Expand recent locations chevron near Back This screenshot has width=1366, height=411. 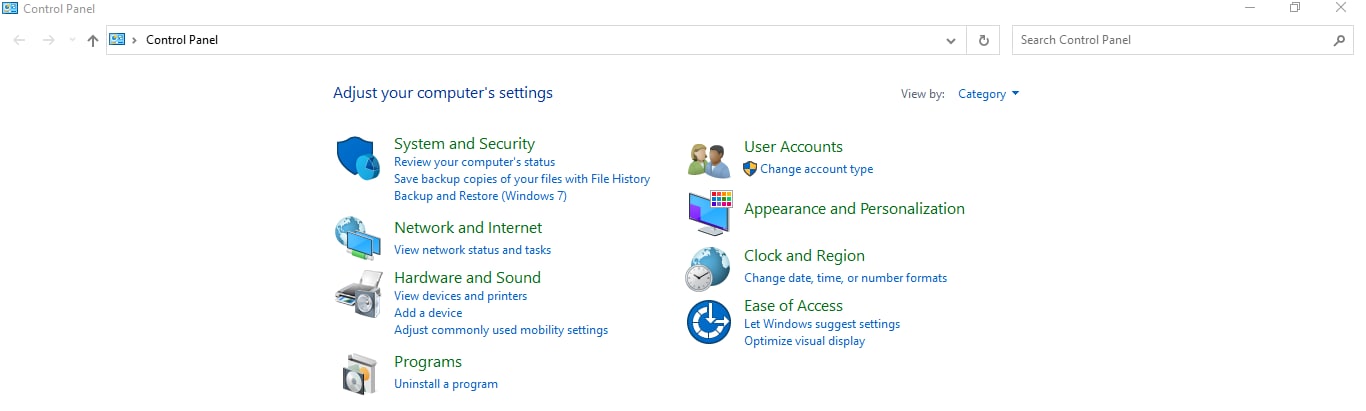72,40
